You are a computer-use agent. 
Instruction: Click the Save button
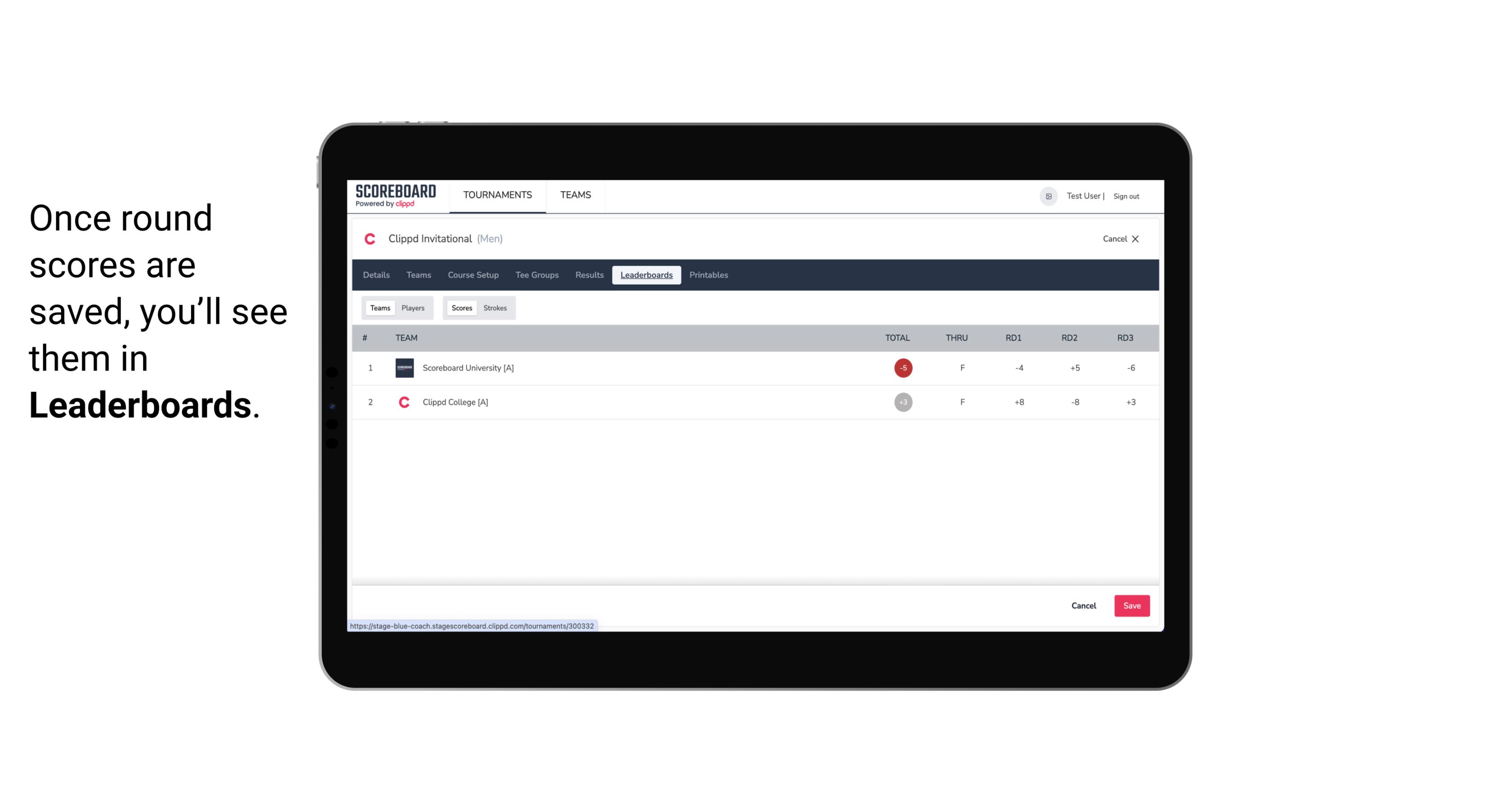pos(1131,605)
